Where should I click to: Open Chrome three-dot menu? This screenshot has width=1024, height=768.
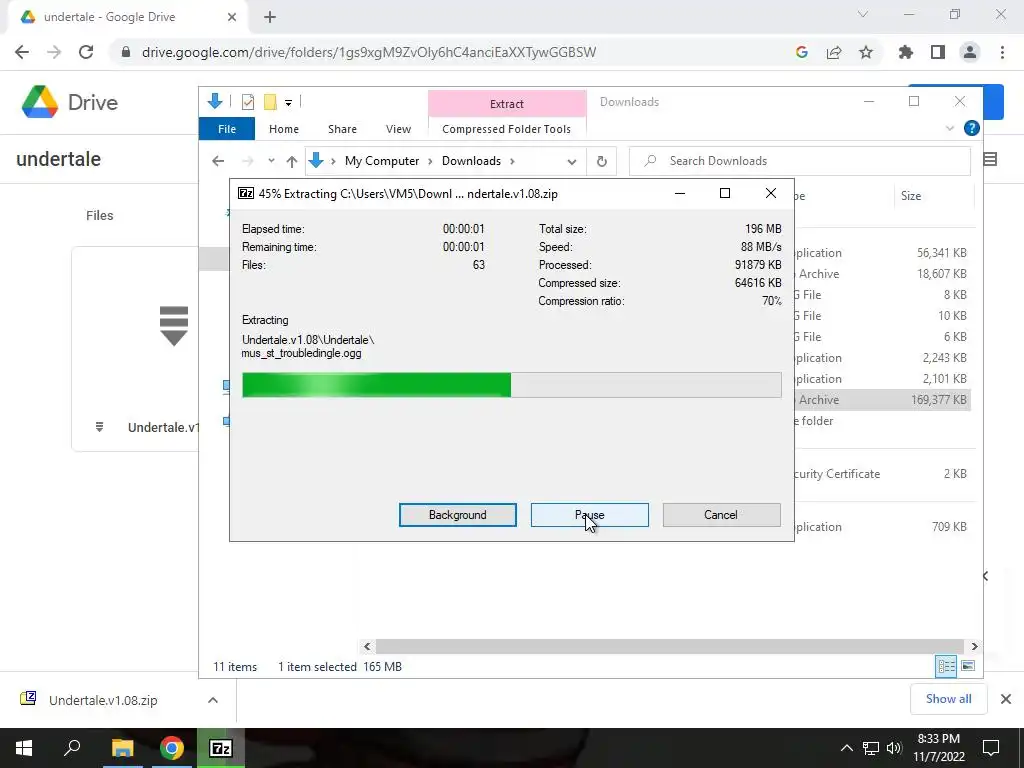tap(1002, 52)
